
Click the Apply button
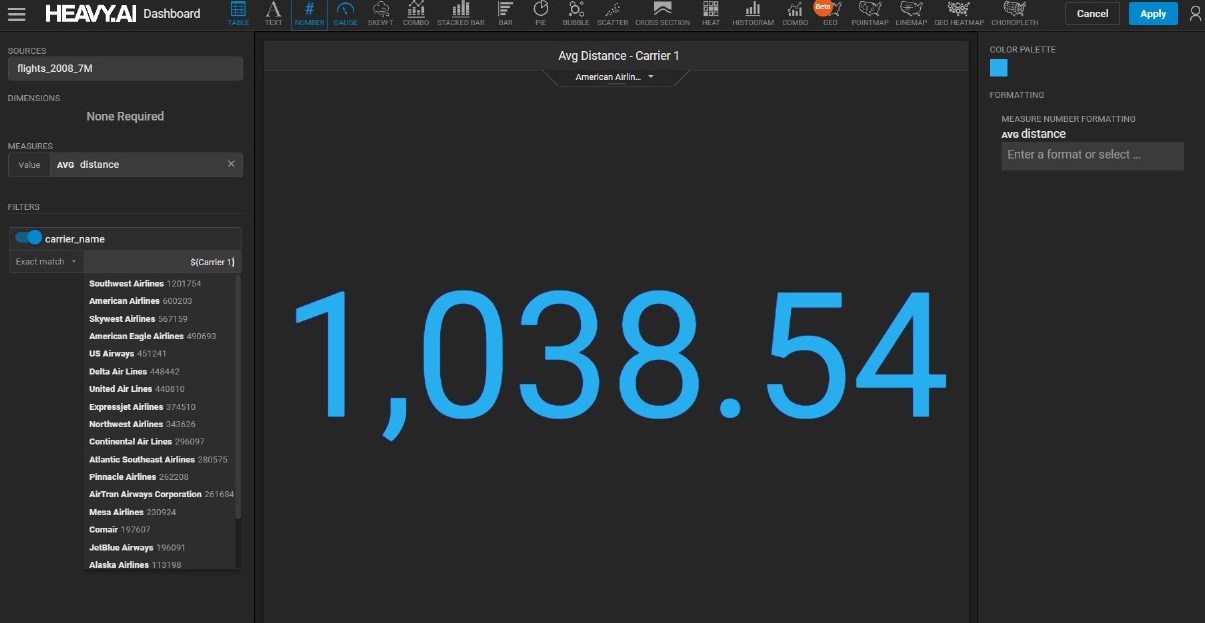(x=1153, y=14)
